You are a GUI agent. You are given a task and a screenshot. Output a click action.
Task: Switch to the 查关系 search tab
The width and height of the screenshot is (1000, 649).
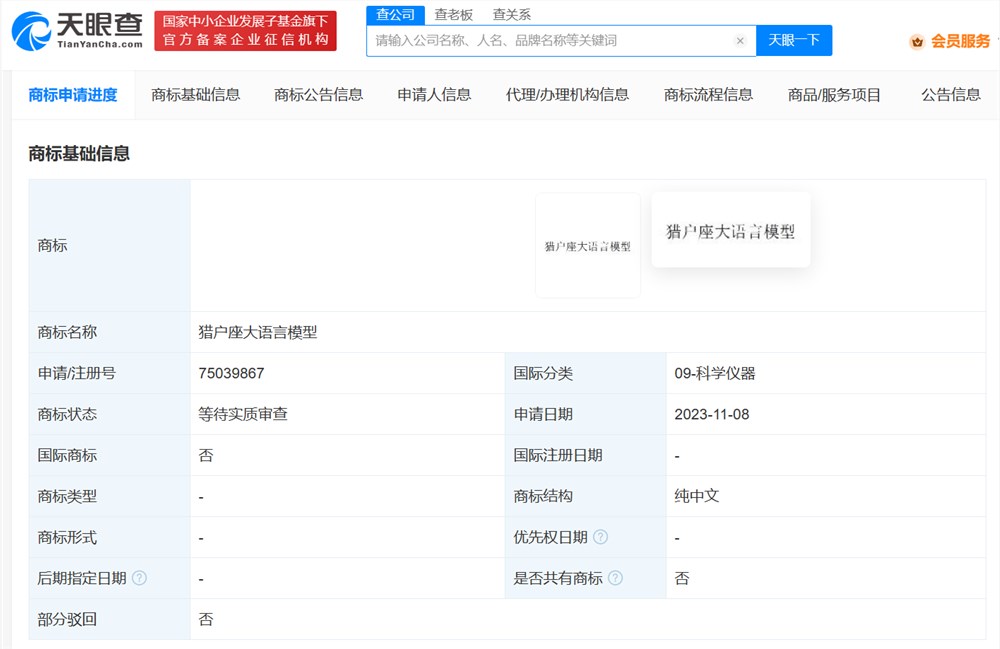(x=512, y=14)
